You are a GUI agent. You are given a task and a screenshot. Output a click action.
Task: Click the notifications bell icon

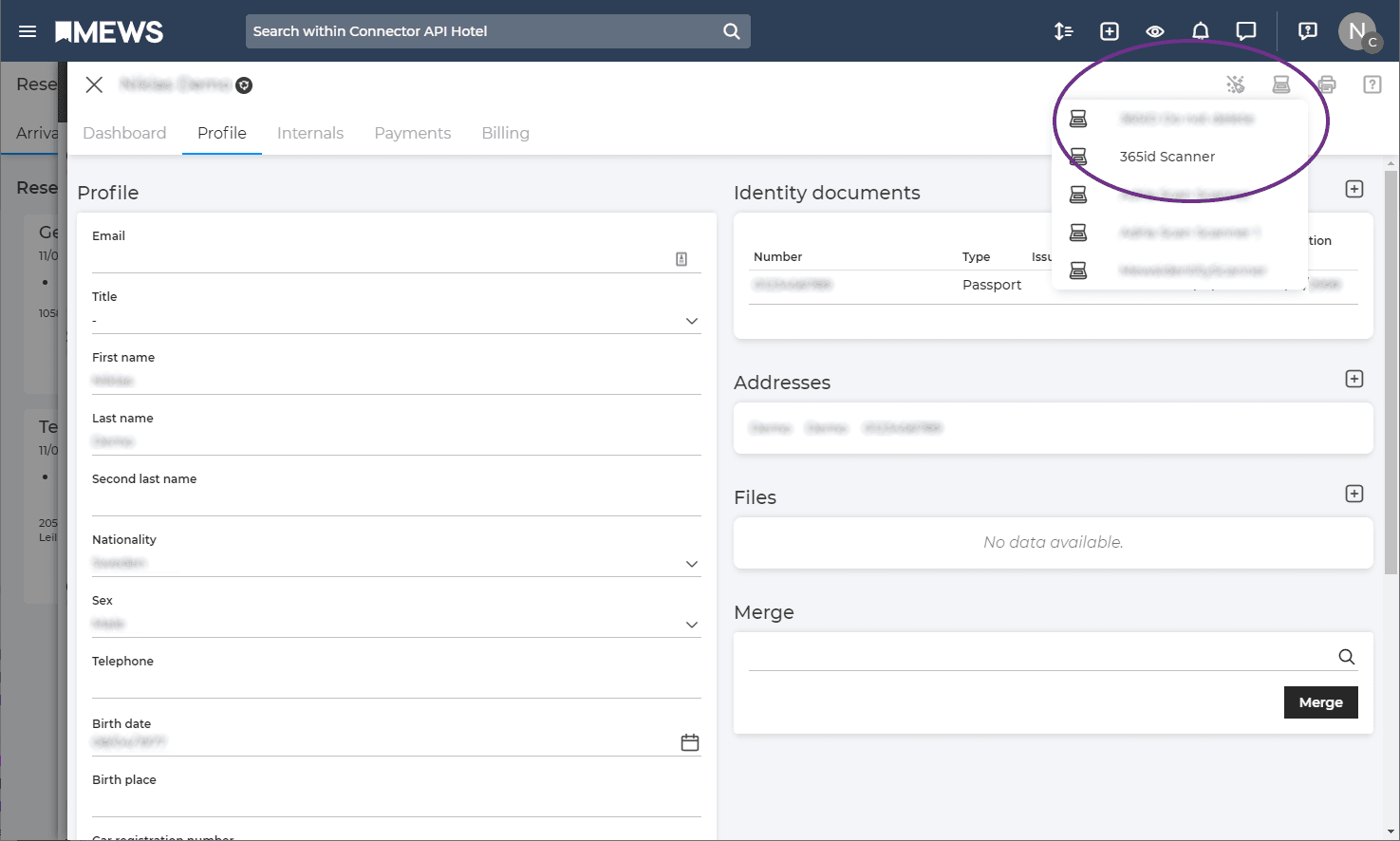1200,31
